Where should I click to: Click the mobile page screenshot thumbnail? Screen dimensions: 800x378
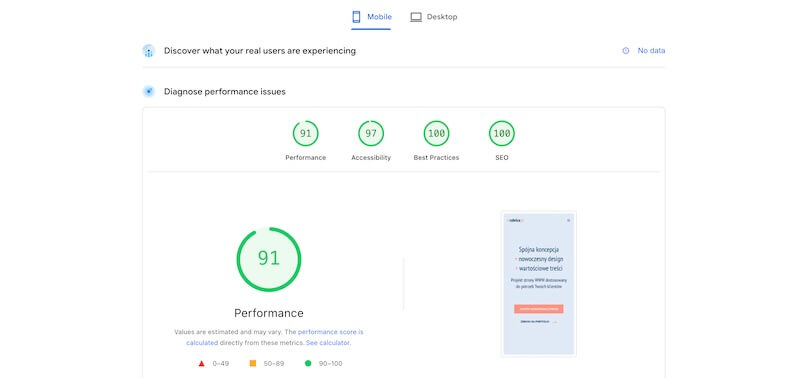click(539, 284)
